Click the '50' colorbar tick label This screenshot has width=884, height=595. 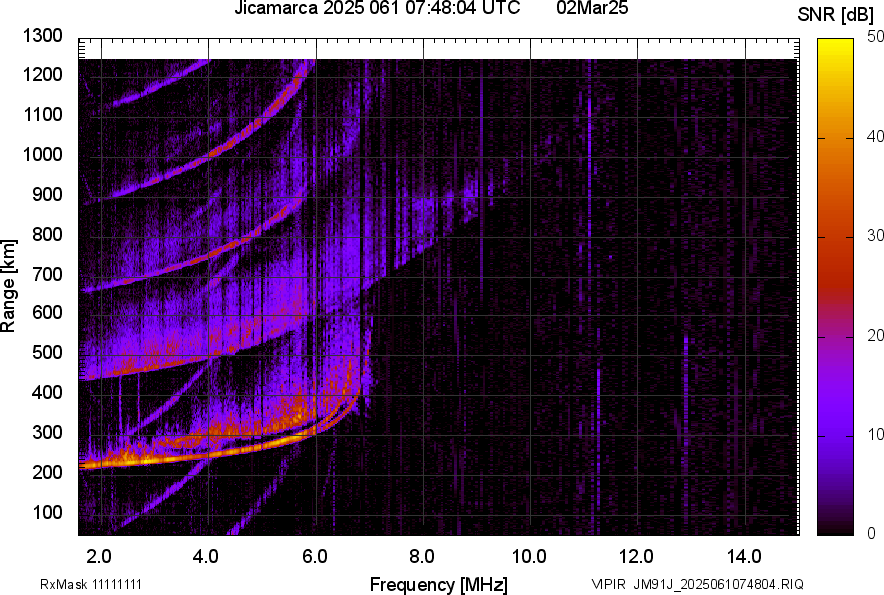(876, 37)
